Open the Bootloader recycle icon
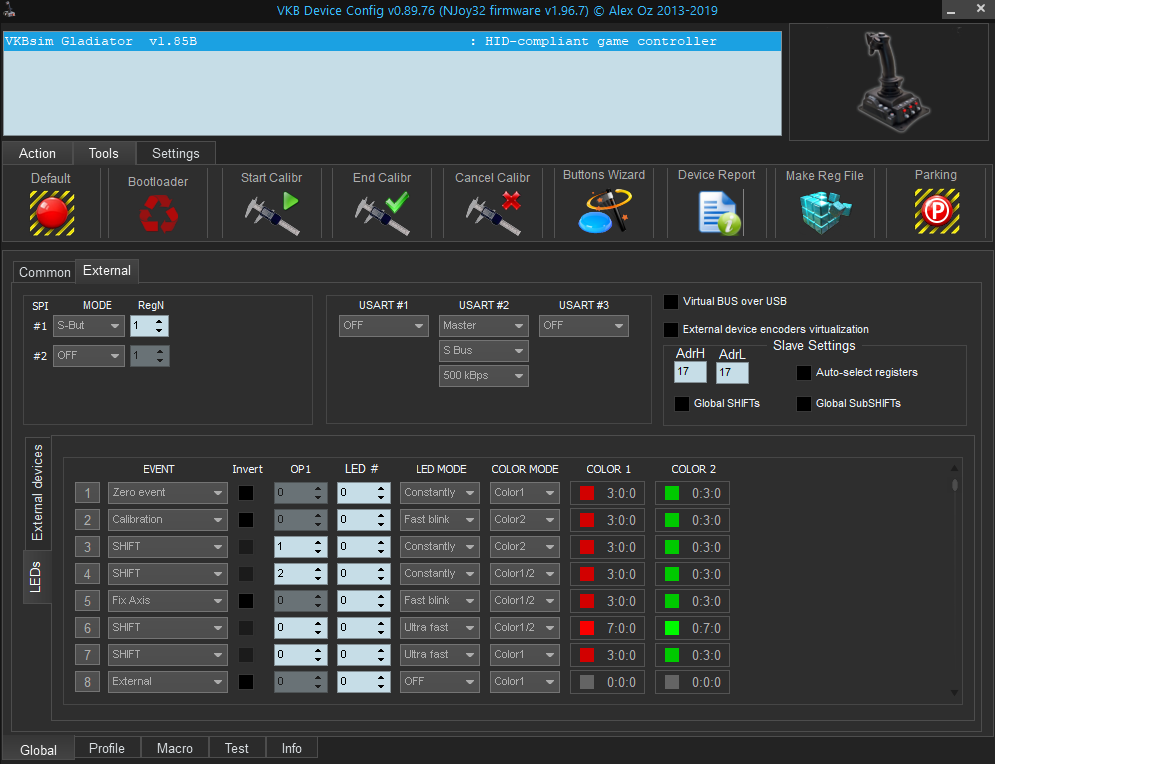Image resolution: width=1152 pixels, height=764 pixels. click(x=158, y=212)
